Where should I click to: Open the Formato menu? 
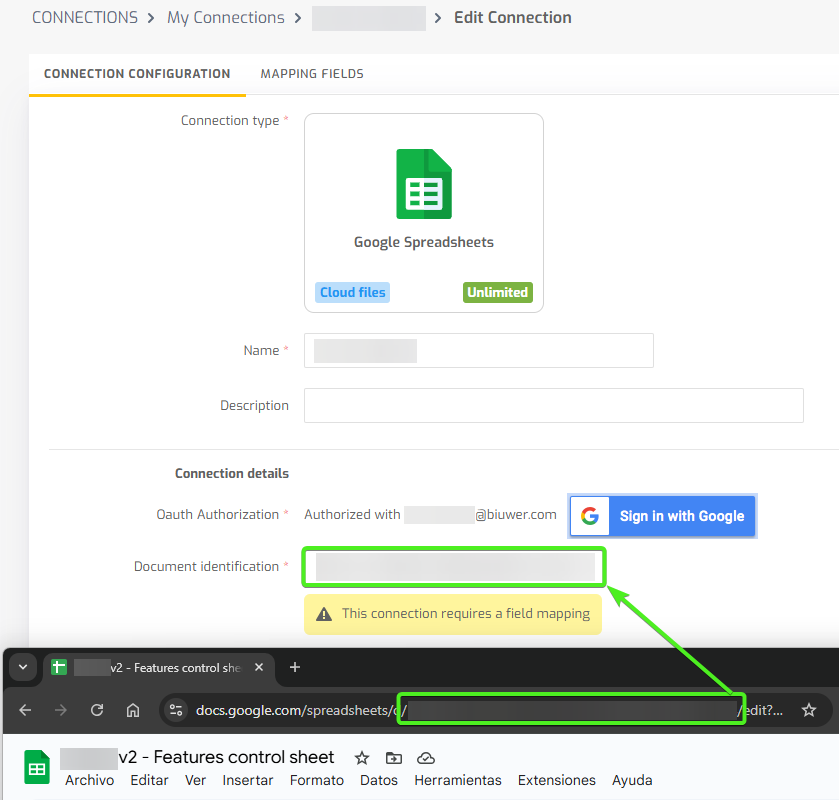(x=317, y=781)
